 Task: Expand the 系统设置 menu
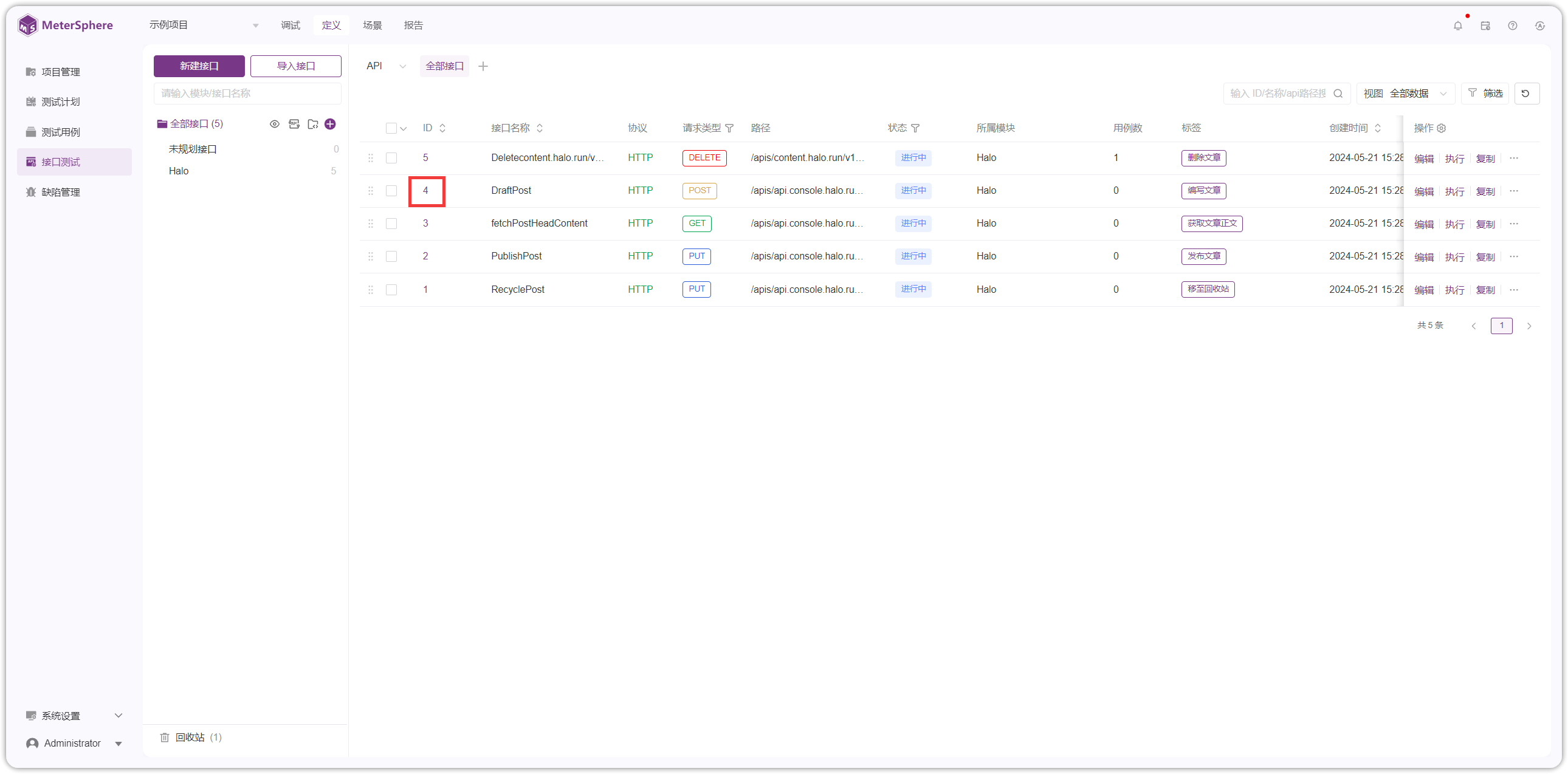[74, 716]
